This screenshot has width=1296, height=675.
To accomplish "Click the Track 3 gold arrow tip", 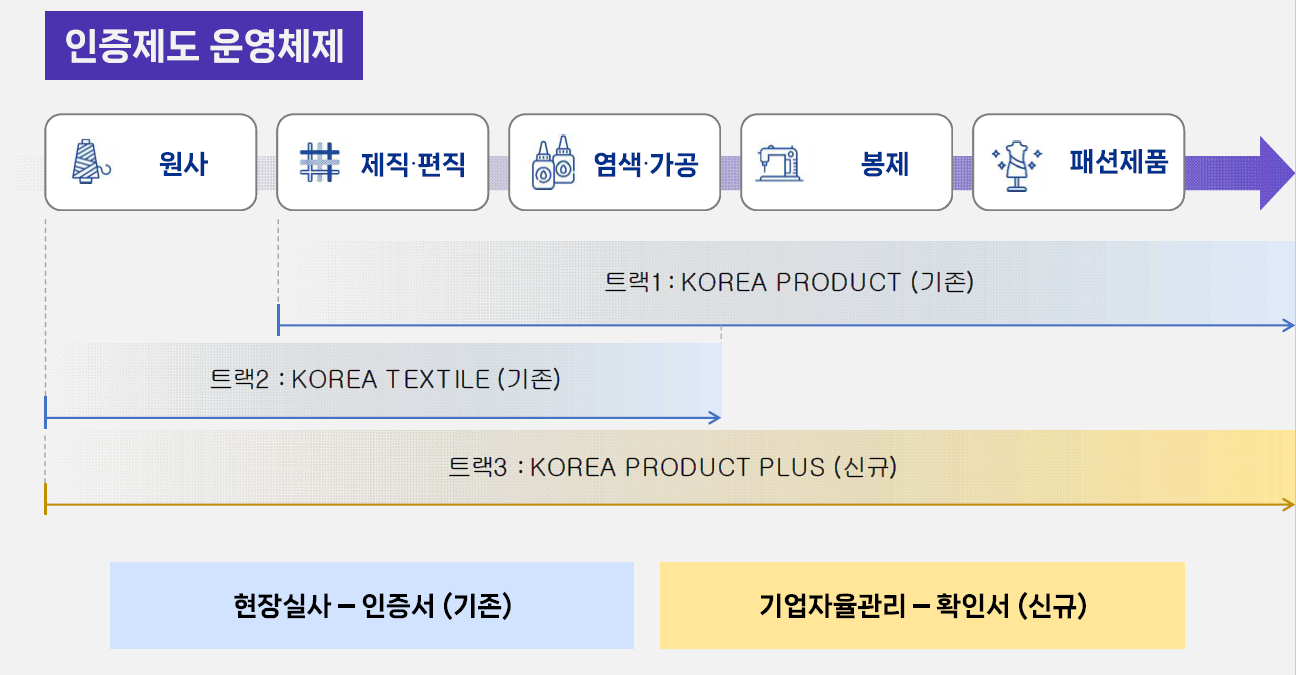I will (x=1289, y=505).
